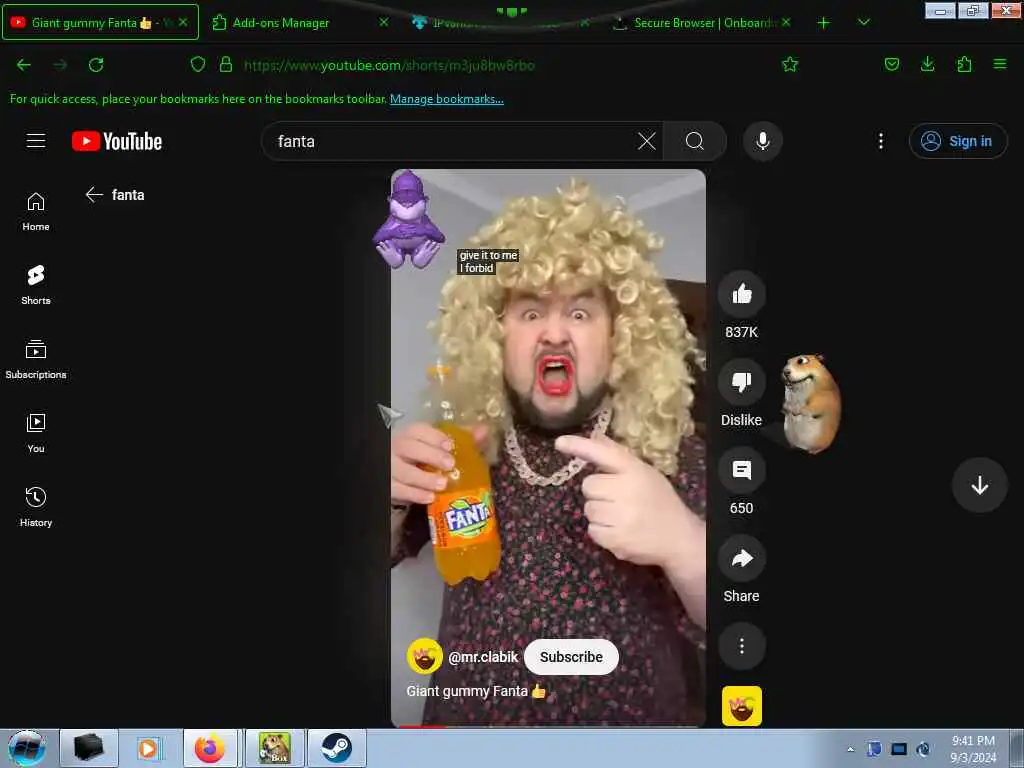Screen dimensions: 1024x768
Task: Close the Secure Browser Onboarding tab
Action: tap(786, 22)
